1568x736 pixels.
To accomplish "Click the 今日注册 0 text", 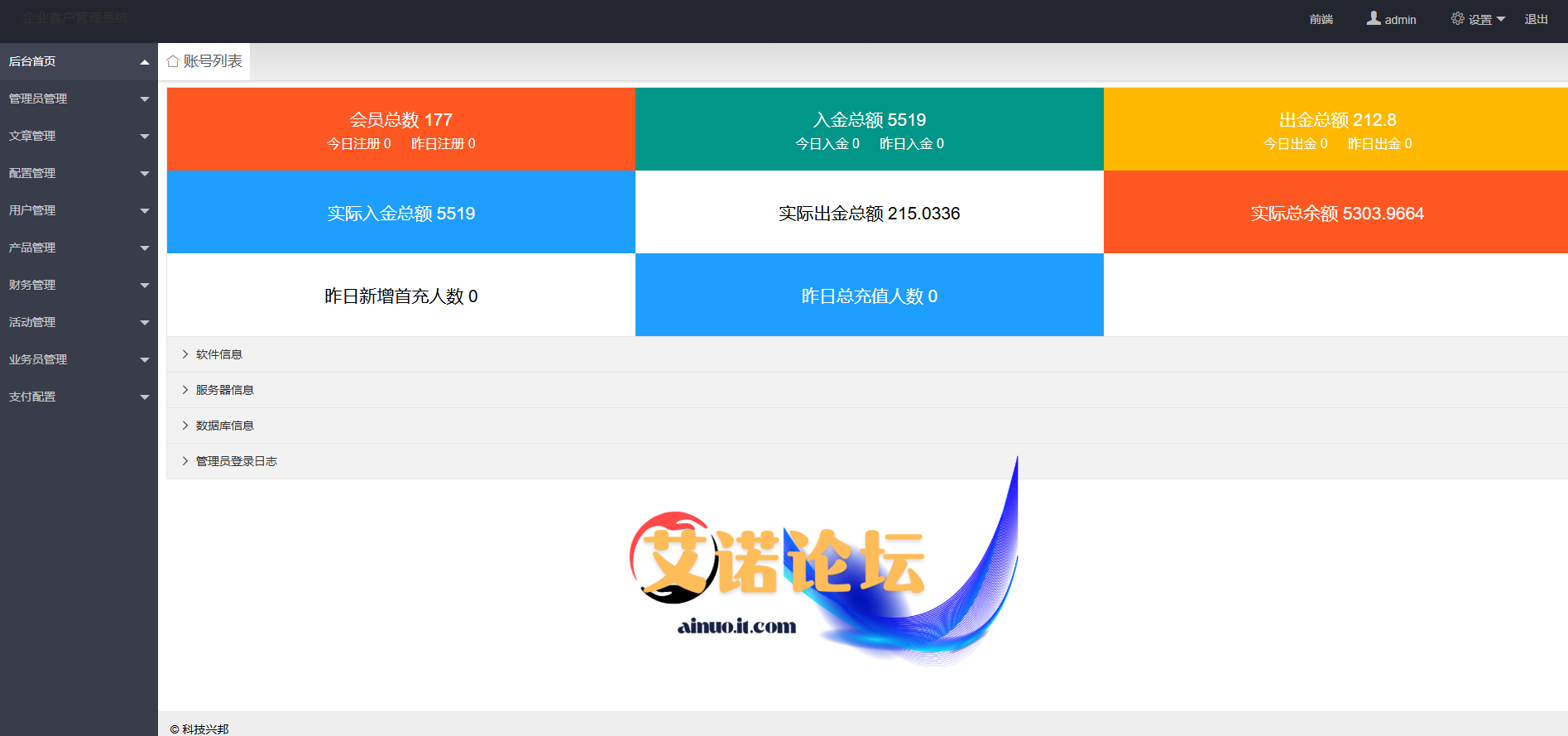I will (x=359, y=144).
